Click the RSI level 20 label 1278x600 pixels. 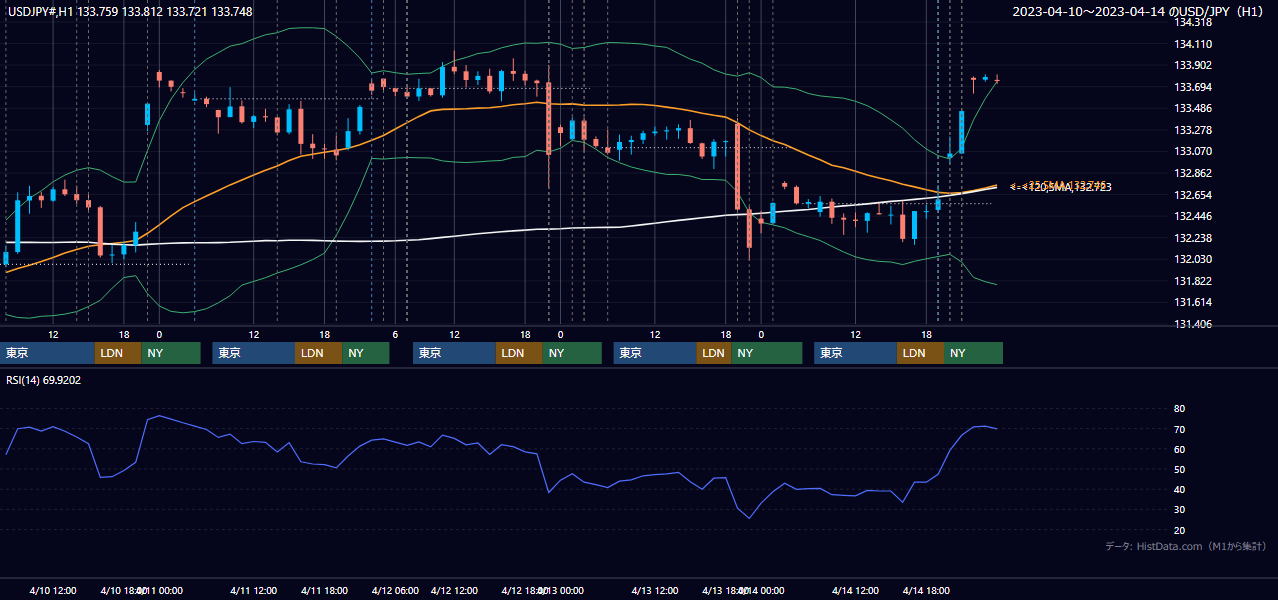tap(1180, 530)
